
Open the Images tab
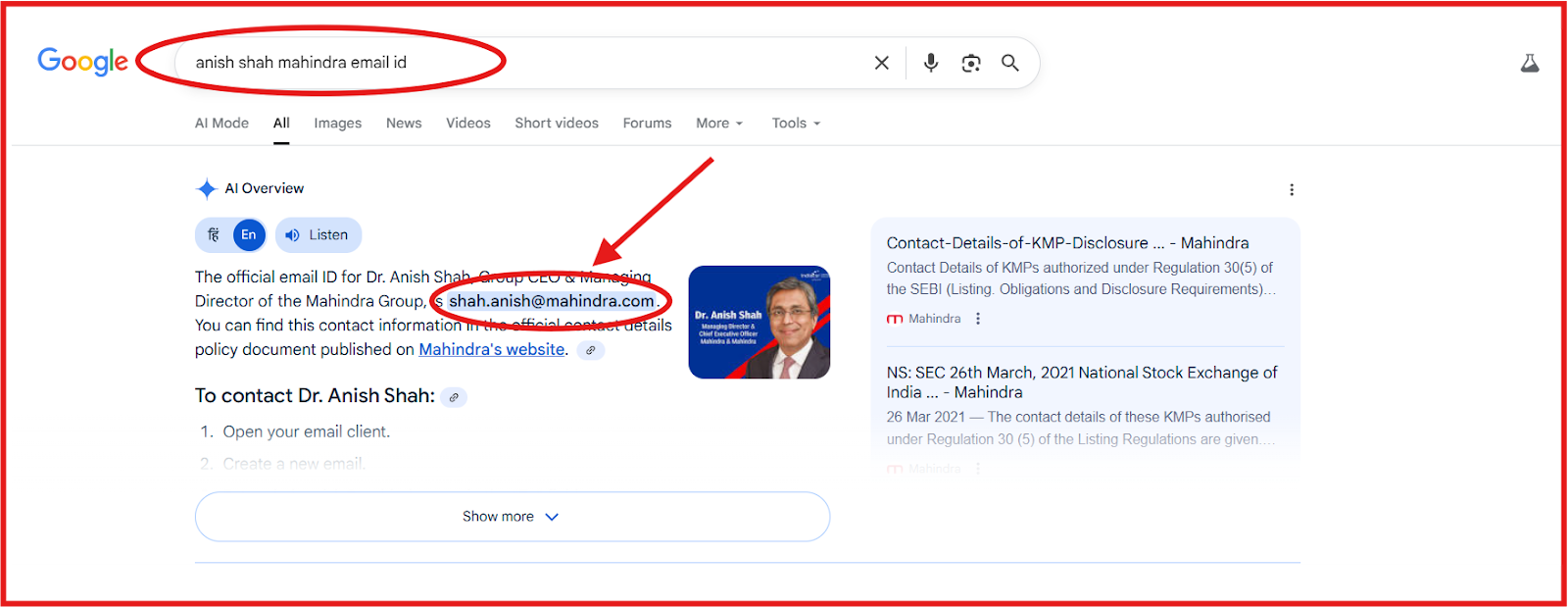(x=338, y=123)
